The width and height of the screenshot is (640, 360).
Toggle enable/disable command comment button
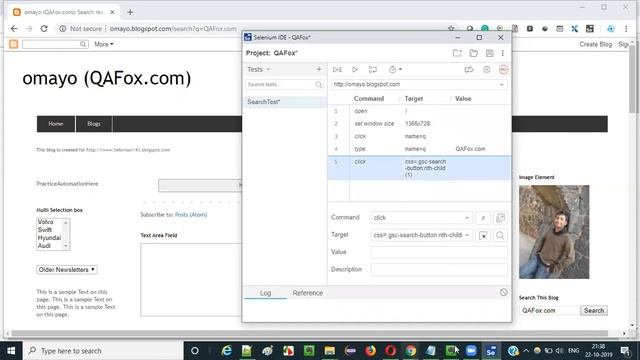click(483, 218)
